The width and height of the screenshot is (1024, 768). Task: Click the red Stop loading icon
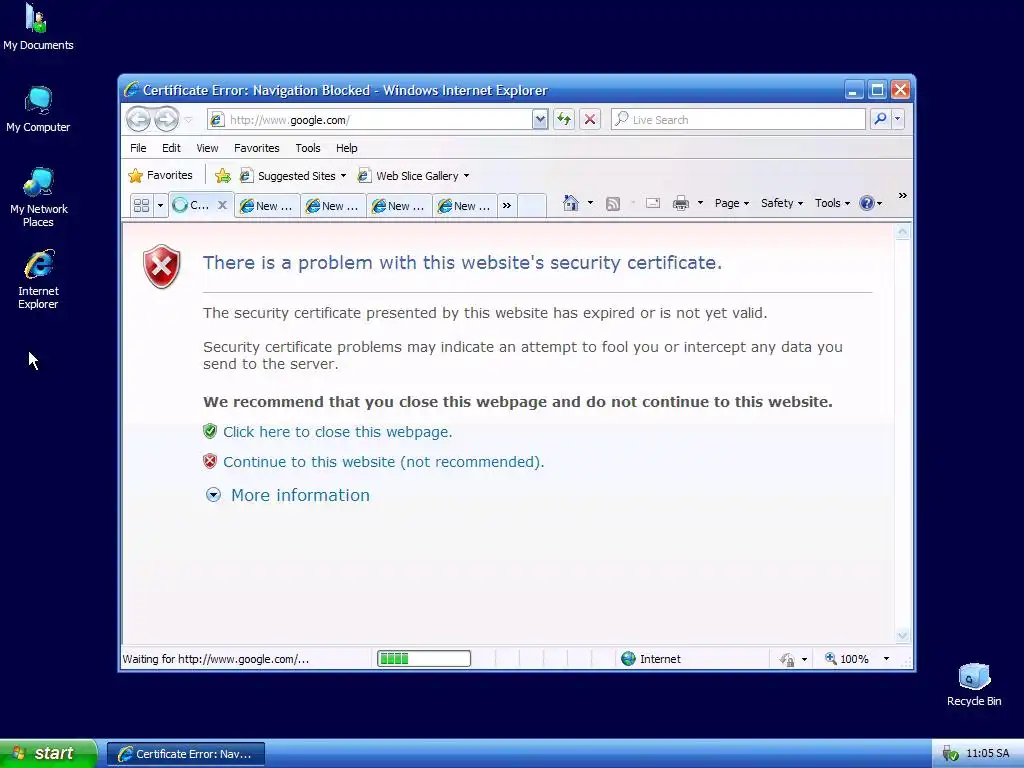590,120
